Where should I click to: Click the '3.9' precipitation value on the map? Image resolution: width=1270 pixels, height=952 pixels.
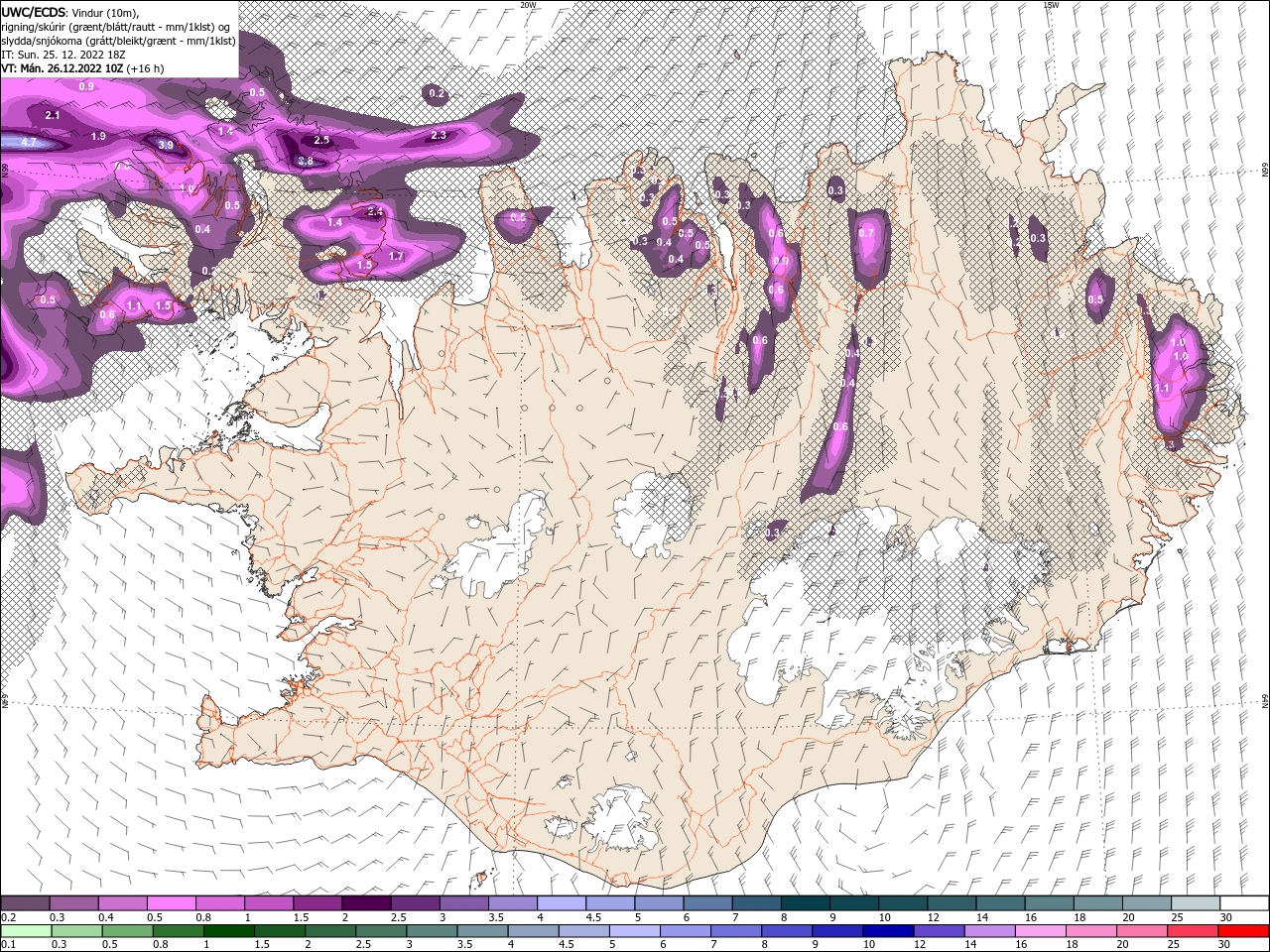pos(166,146)
